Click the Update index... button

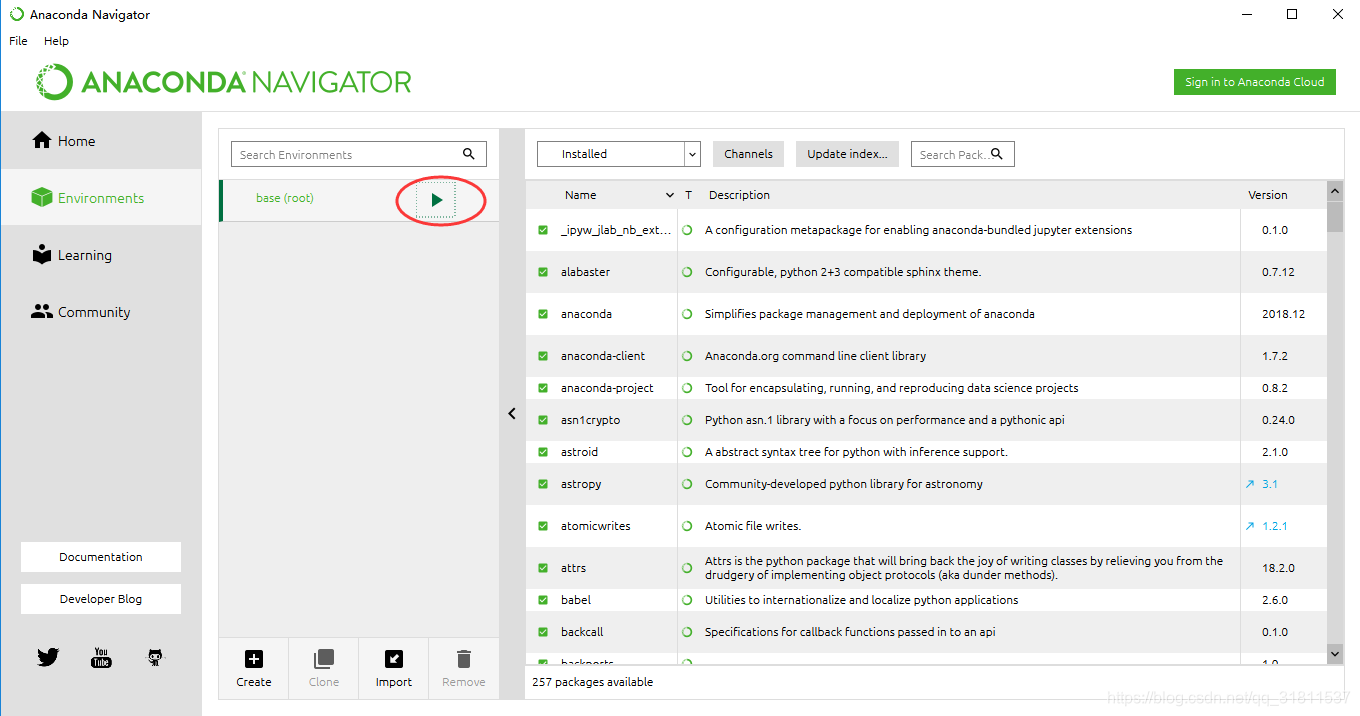coord(847,154)
